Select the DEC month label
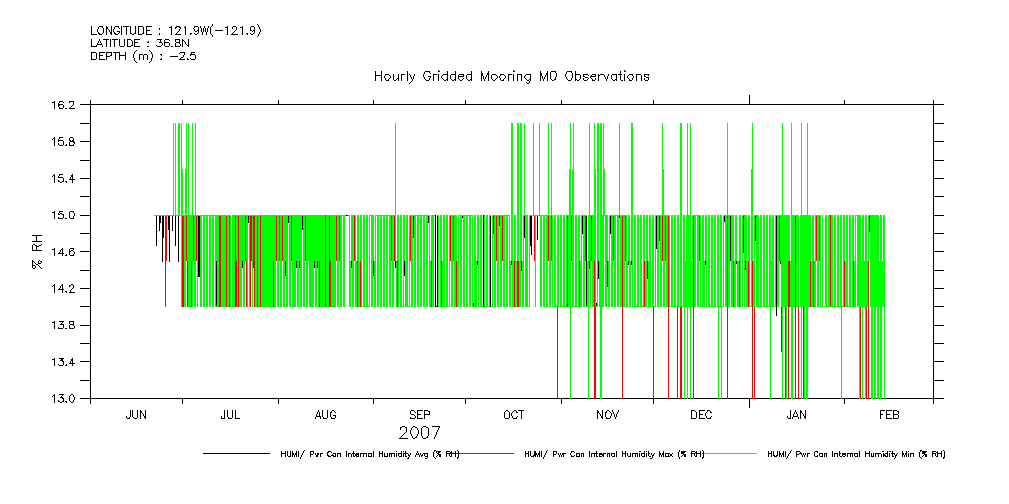 [701, 414]
